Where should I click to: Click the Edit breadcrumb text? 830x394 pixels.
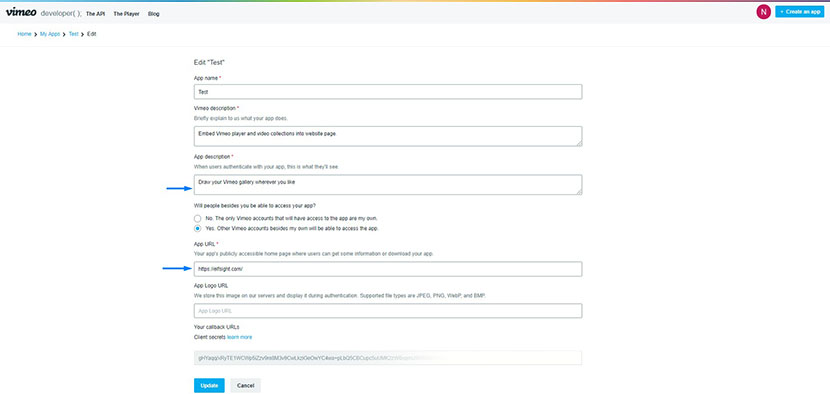pyautogui.click(x=92, y=34)
